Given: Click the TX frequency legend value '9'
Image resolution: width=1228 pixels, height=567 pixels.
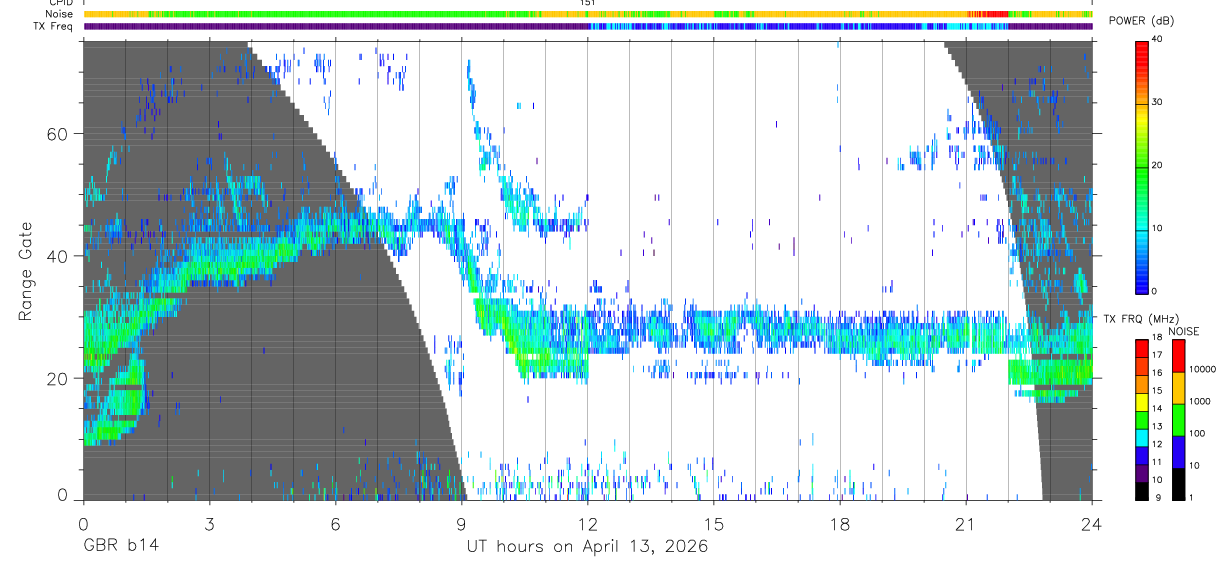Looking at the screenshot, I should coord(1160,497).
